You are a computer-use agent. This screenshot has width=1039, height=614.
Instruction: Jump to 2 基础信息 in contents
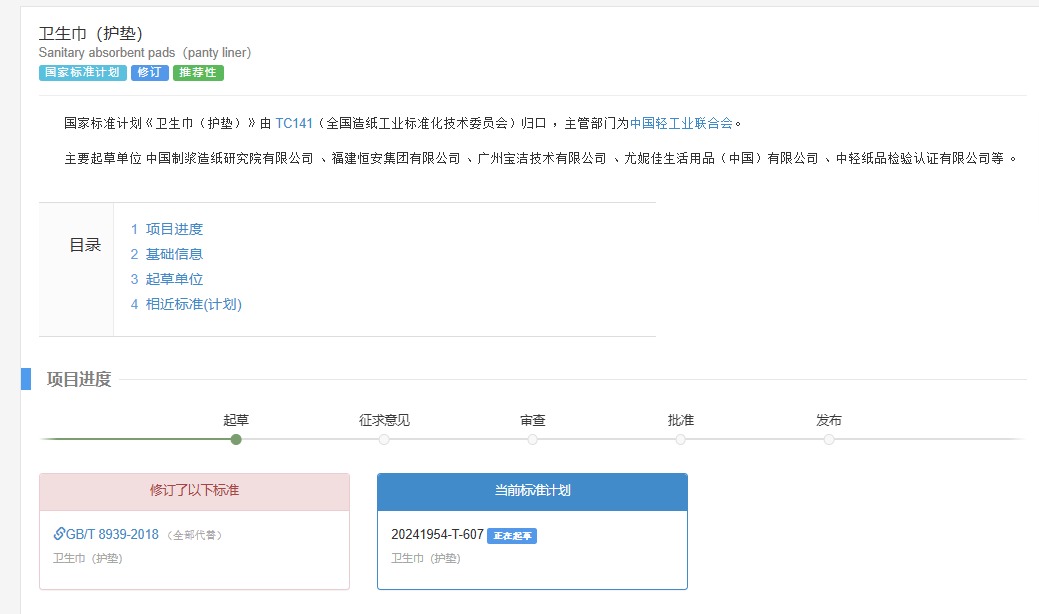(x=166, y=254)
